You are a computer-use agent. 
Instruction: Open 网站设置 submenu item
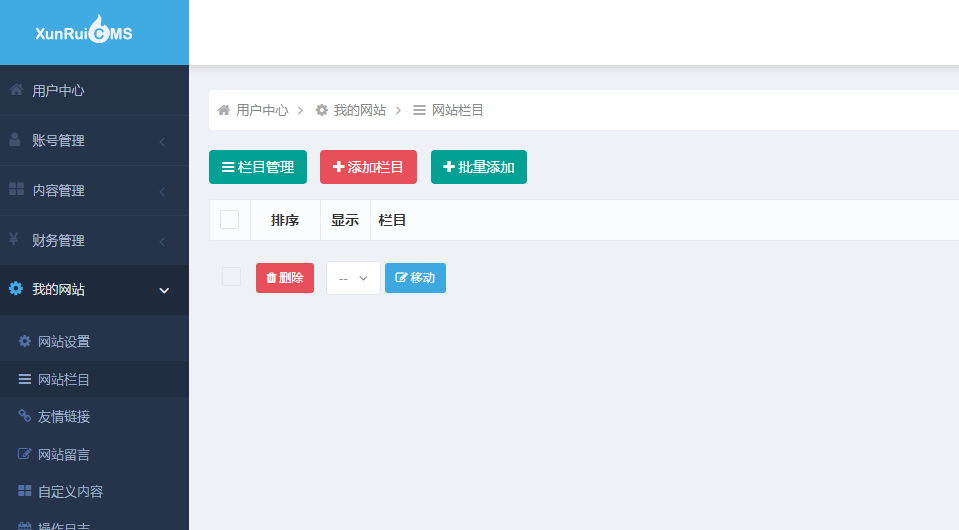pyautogui.click(x=94, y=341)
